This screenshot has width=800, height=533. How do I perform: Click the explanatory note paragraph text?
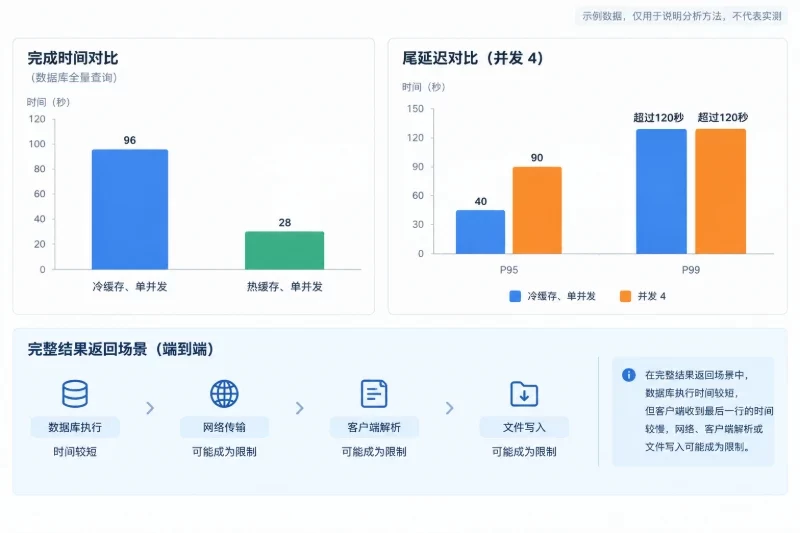tap(709, 411)
